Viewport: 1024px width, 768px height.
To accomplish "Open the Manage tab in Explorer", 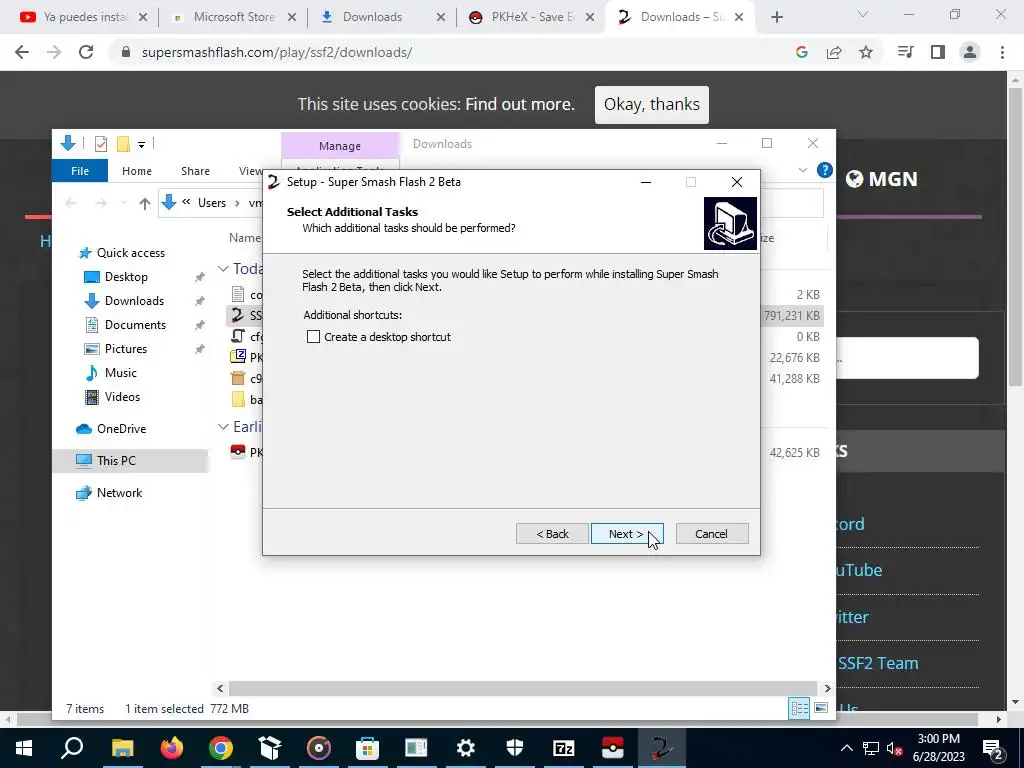I will 340,146.
